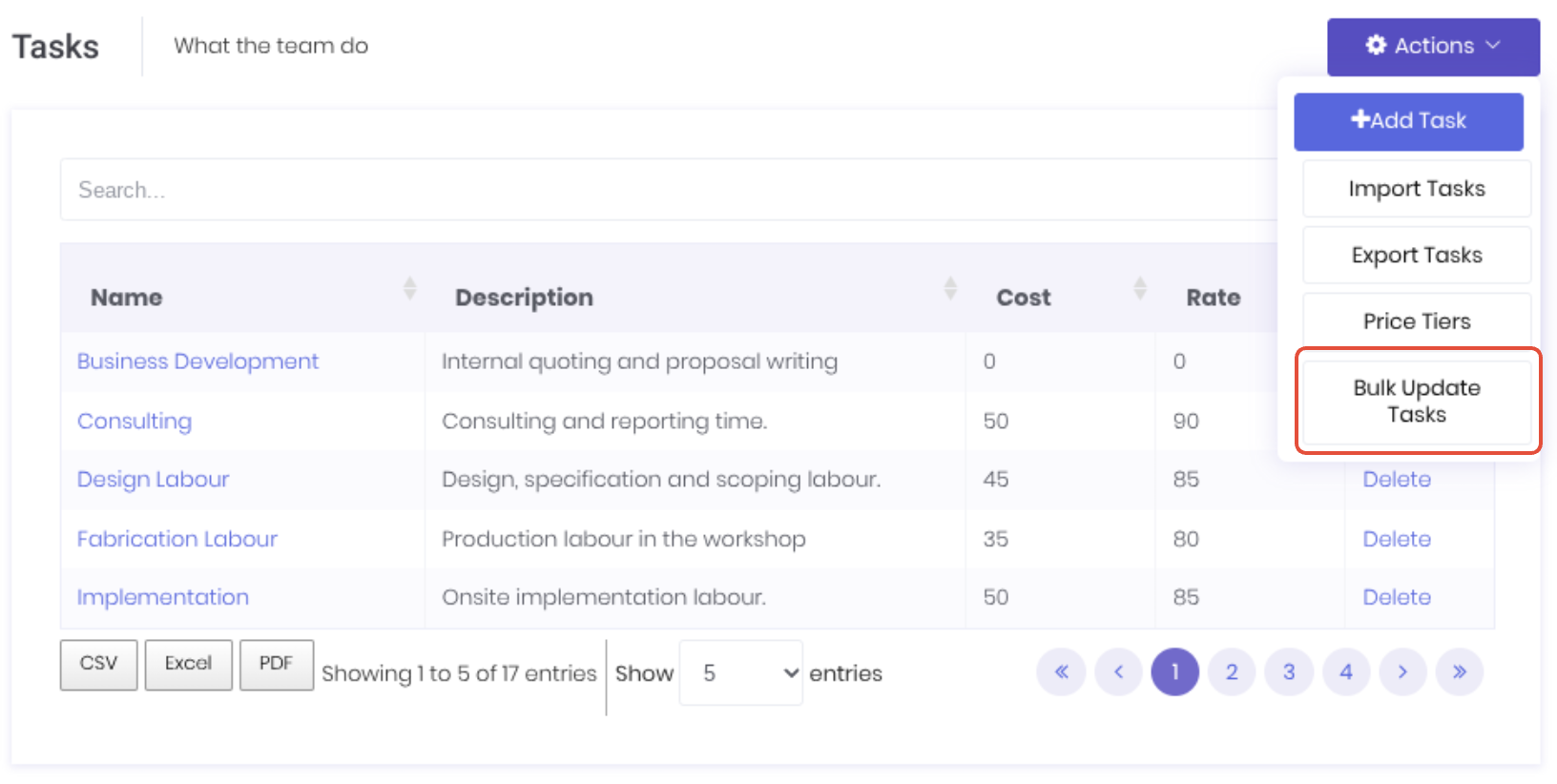Screen dimensions: 1557x784
Task: Open the Actions dropdown button
Action: click(1433, 47)
